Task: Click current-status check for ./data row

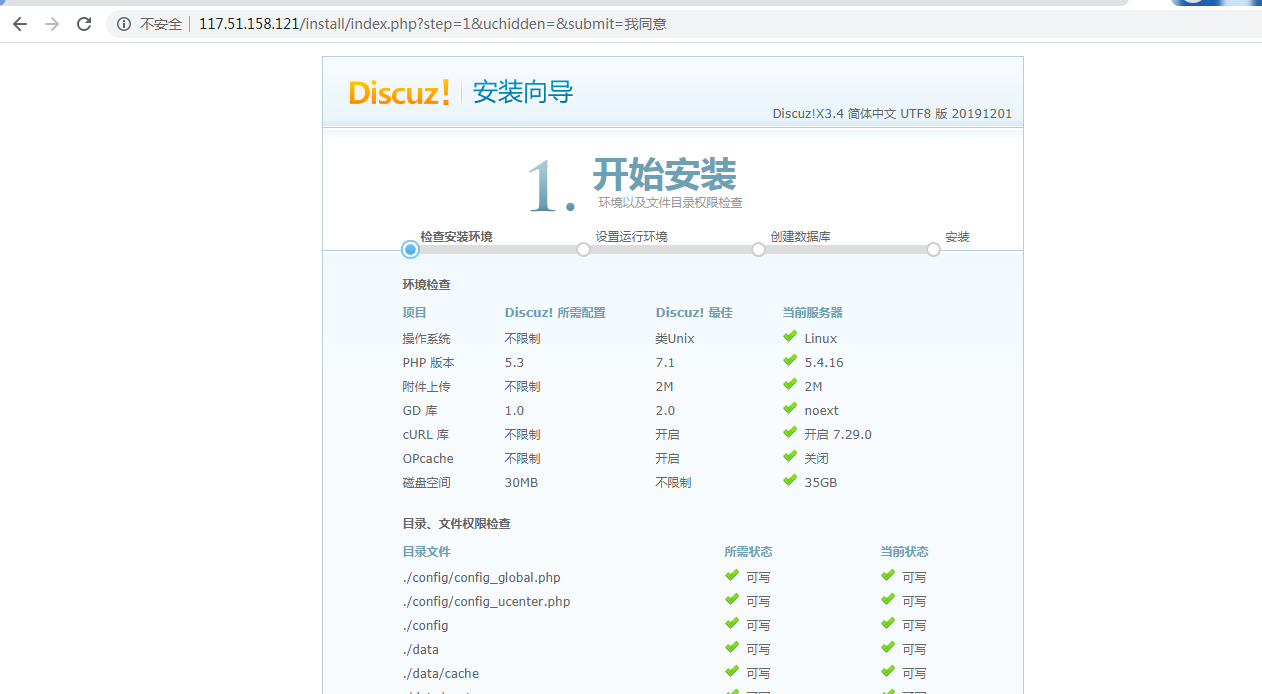Action: pos(888,648)
